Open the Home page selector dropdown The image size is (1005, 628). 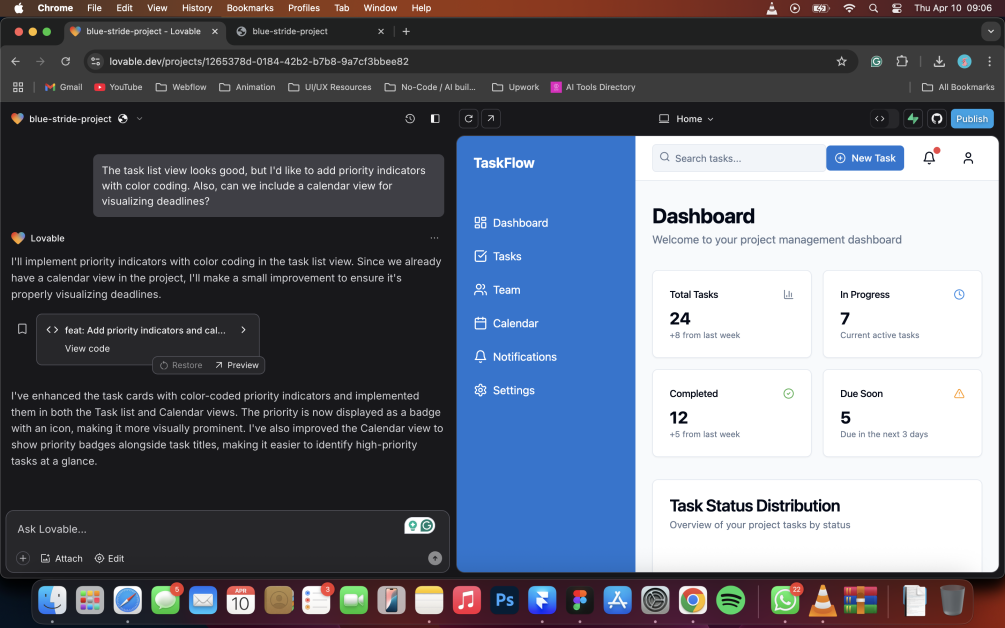point(687,119)
